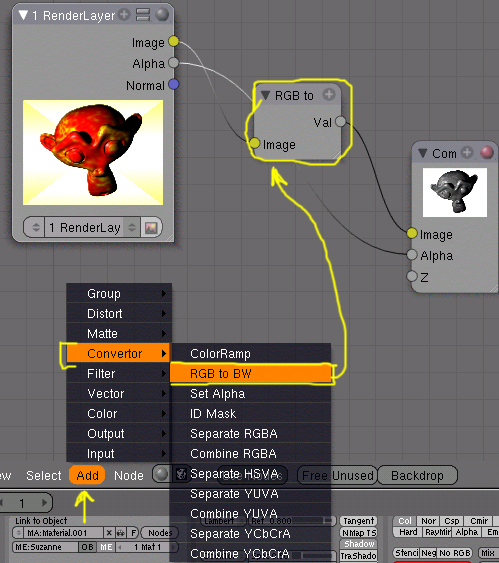The height and width of the screenshot is (563, 499).
Task: Toggle the Nodes button beside the material name
Action: (159, 533)
